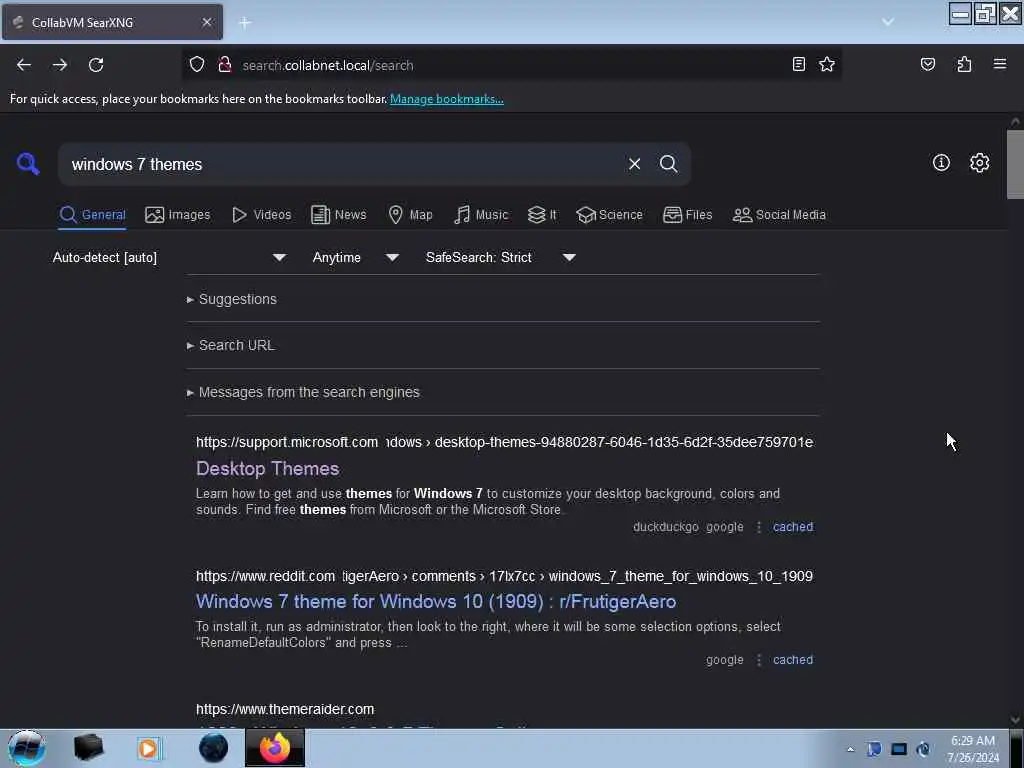Click the address bar URL
This screenshot has height=768, width=1024.
click(x=327, y=65)
